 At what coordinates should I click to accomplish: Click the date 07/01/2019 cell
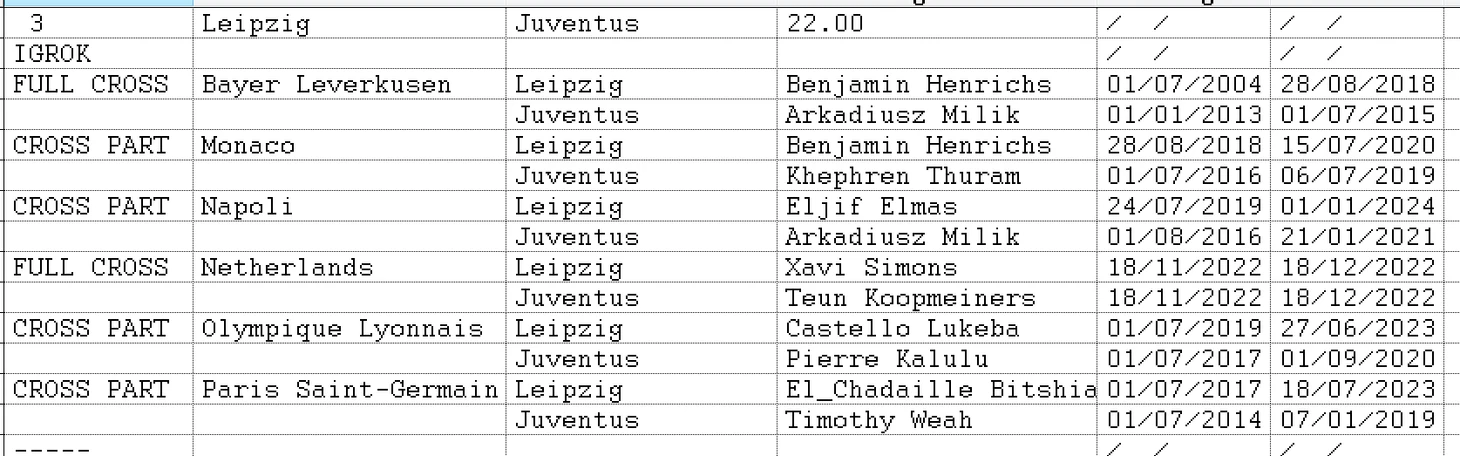1357,420
